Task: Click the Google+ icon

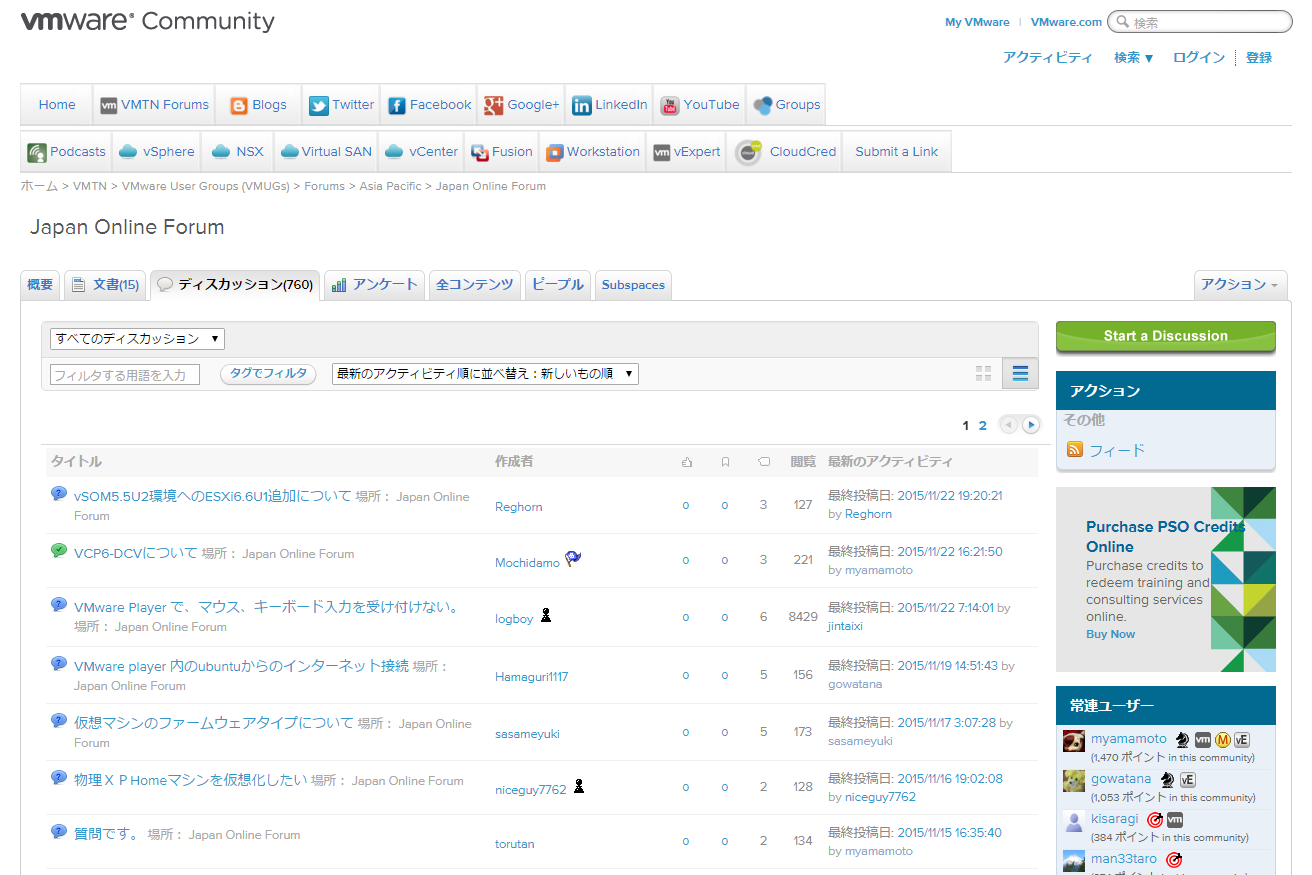Action: point(494,105)
